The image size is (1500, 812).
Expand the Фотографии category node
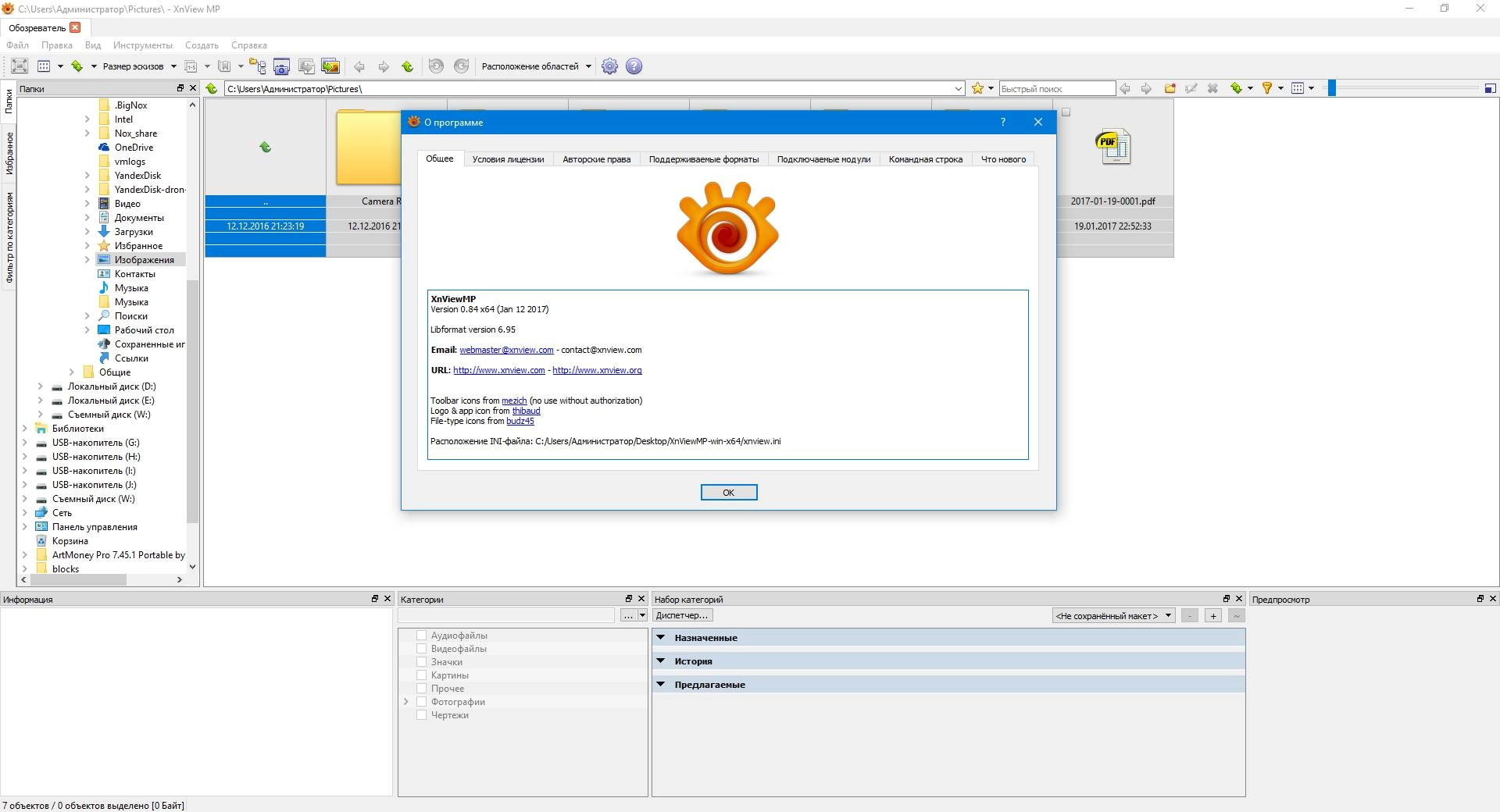pyautogui.click(x=406, y=702)
